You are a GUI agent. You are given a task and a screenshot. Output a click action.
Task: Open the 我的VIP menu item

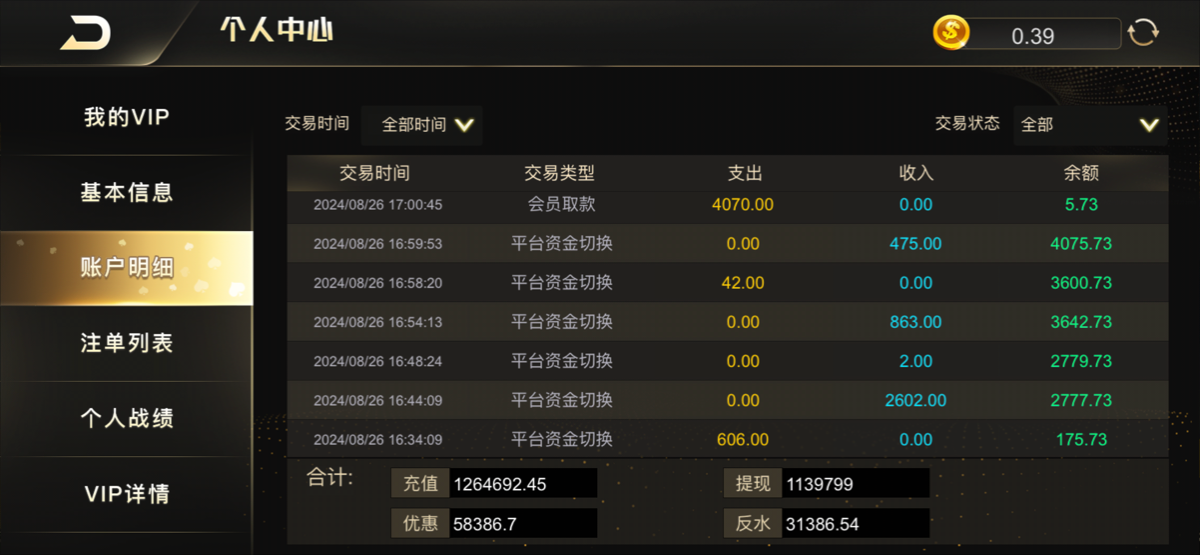pyautogui.click(x=126, y=118)
